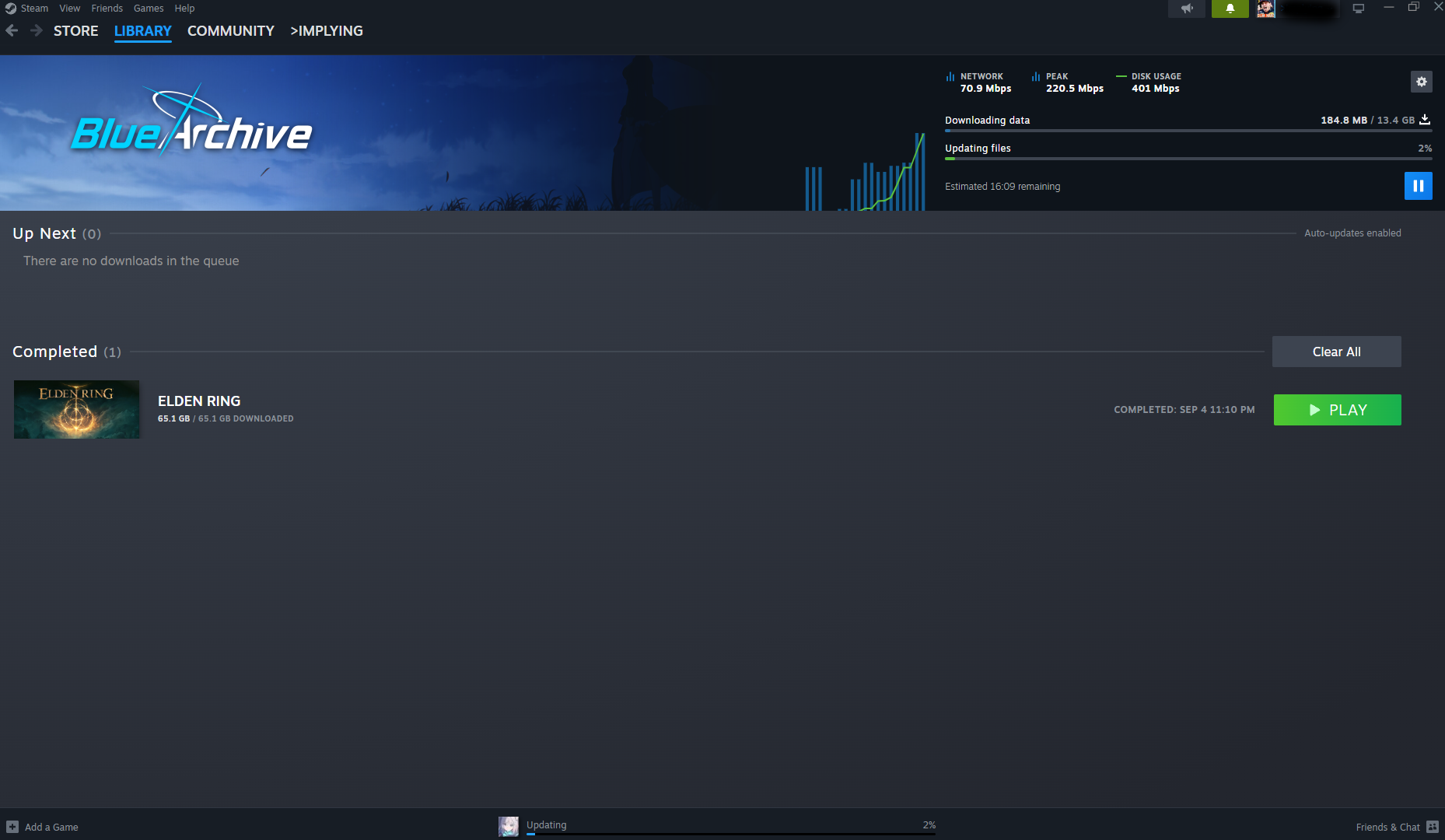Image resolution: width=1445 pixels, height=840 pixels.
Task: Switch to the LIBRARY tab
Action: pyautogui.click(x=142, y=31)
